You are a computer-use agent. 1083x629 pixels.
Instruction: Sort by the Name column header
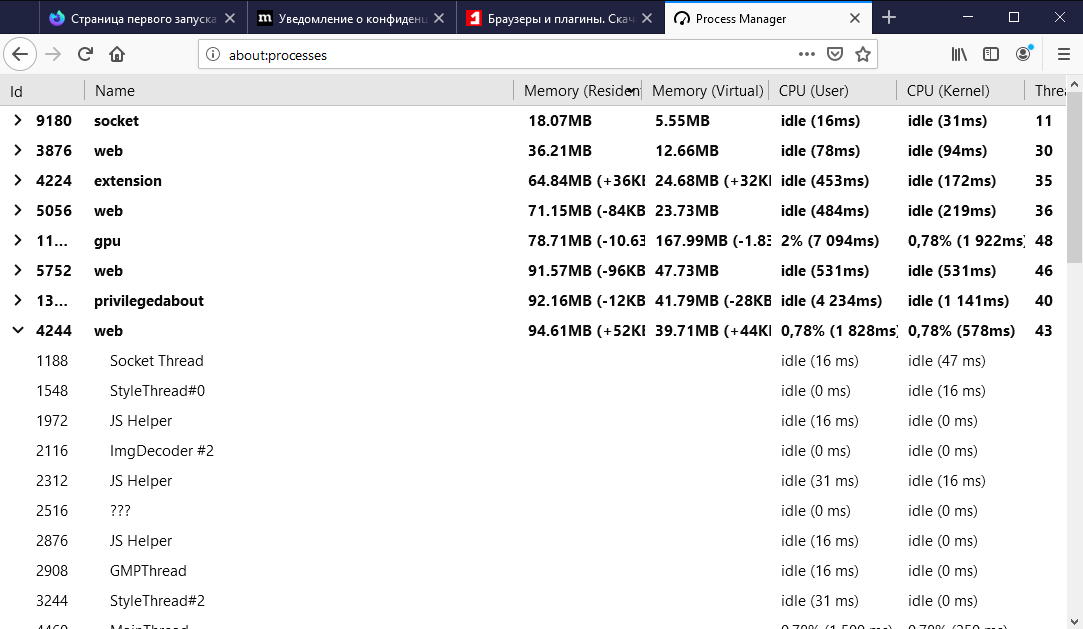(299, 90)
